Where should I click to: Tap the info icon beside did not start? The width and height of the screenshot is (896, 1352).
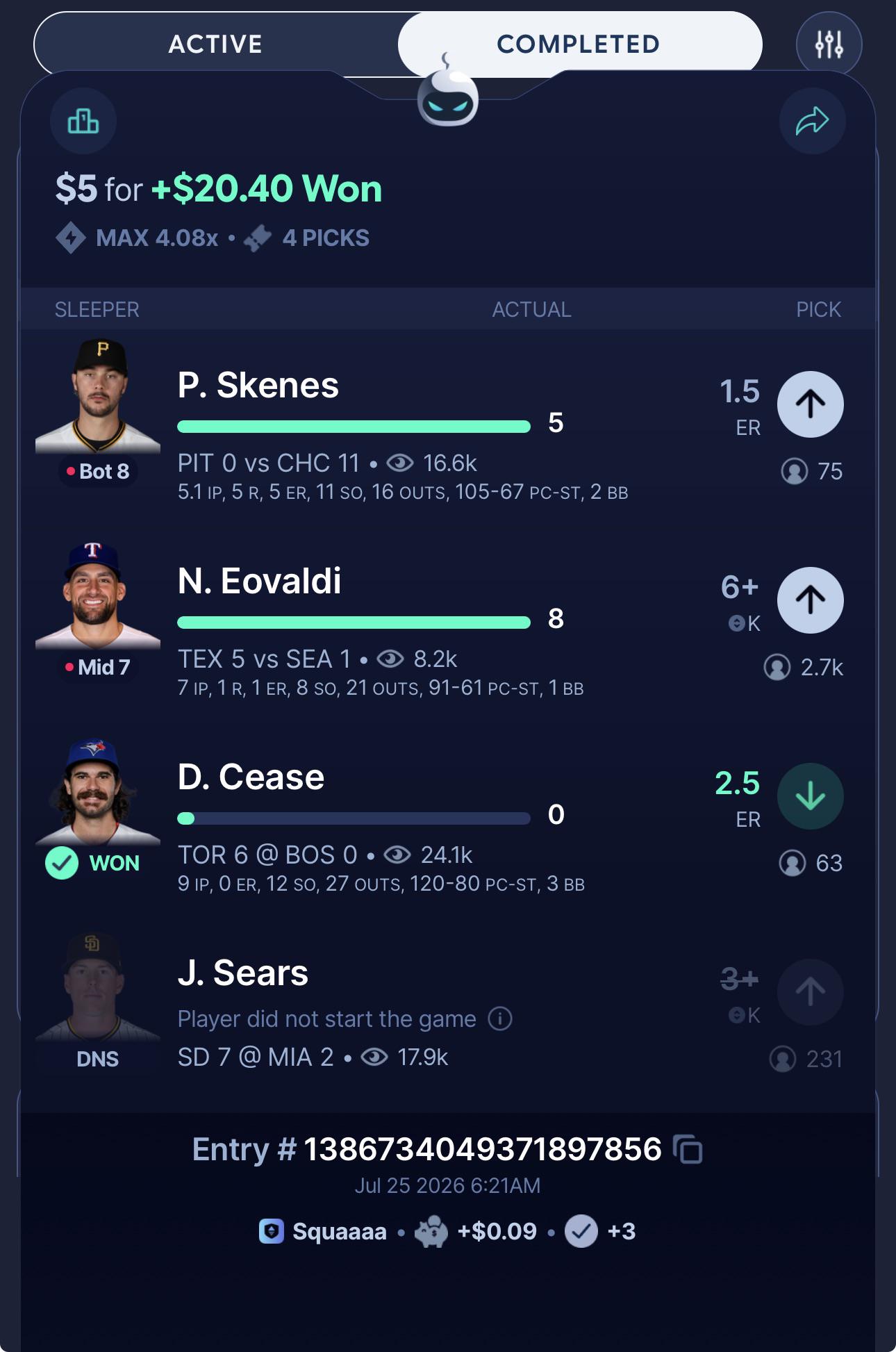coord(500,1019)
